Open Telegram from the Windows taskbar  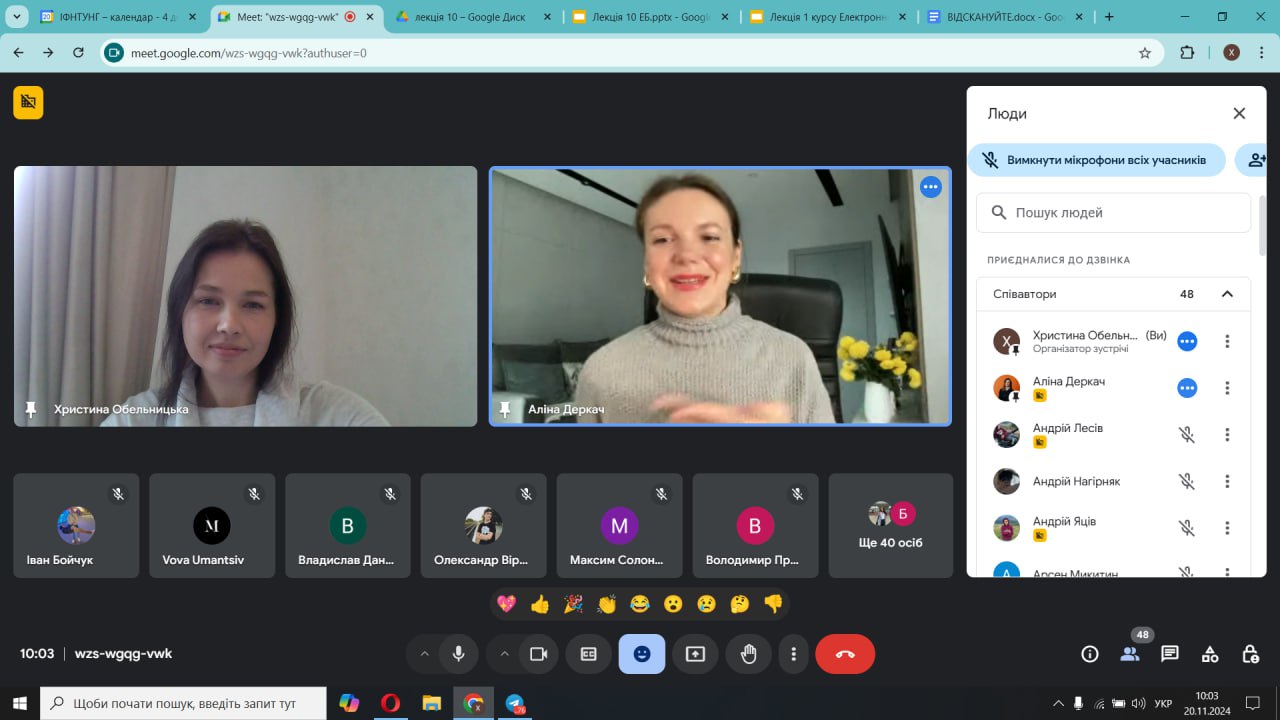(x=516, y=703)
